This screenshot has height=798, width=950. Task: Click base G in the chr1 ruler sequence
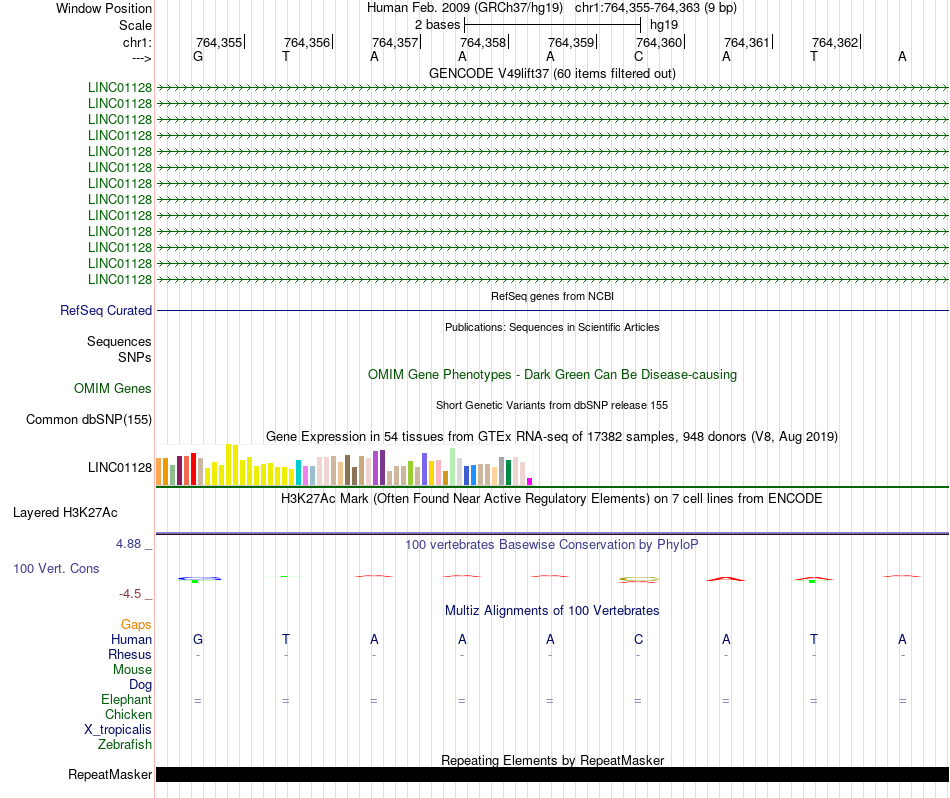pyautogui.click(x=198, y=56)
